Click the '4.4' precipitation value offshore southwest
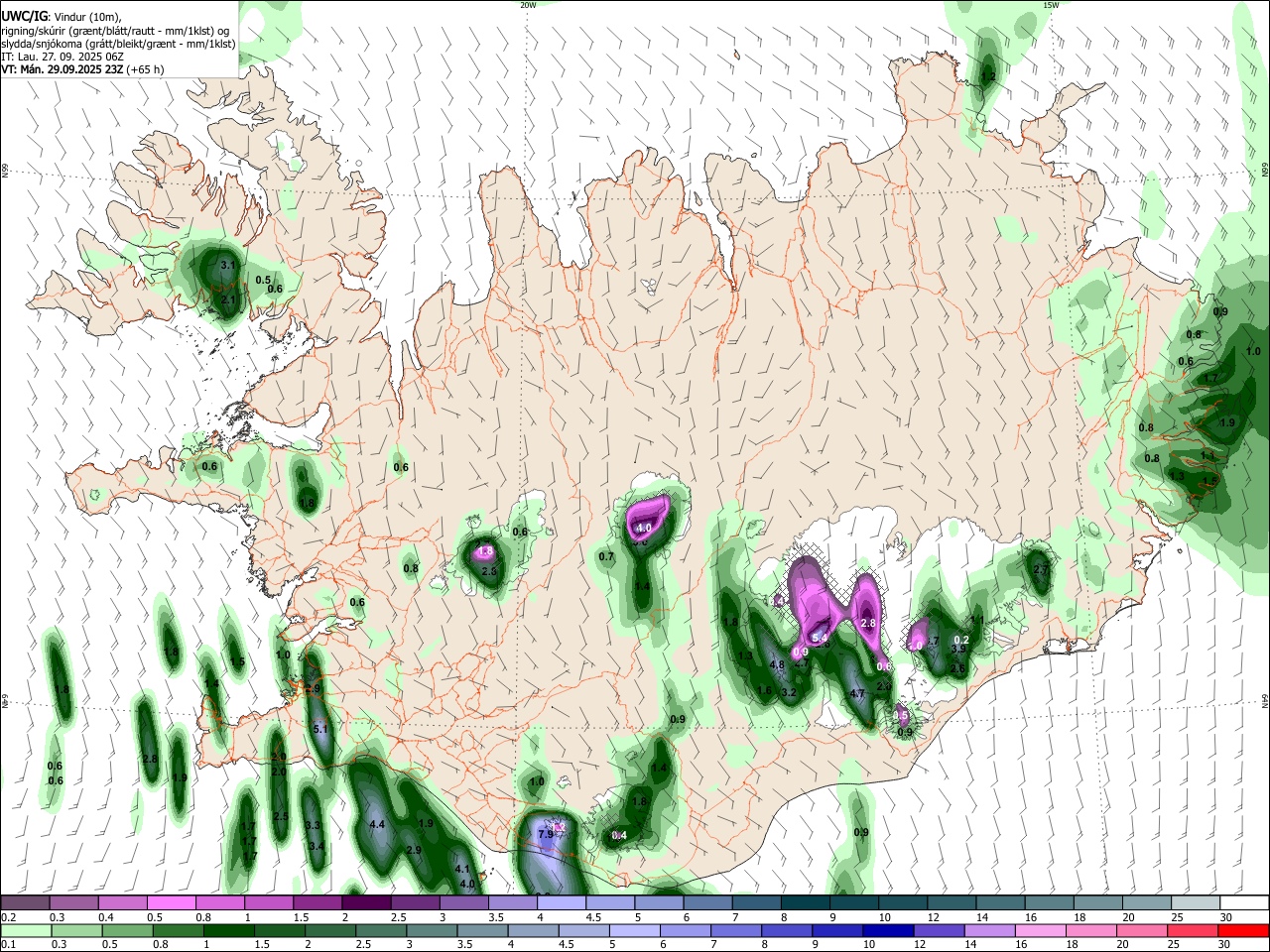This screenshot has width=1270, height=952. pyautogui.click(x=377, y=824)
